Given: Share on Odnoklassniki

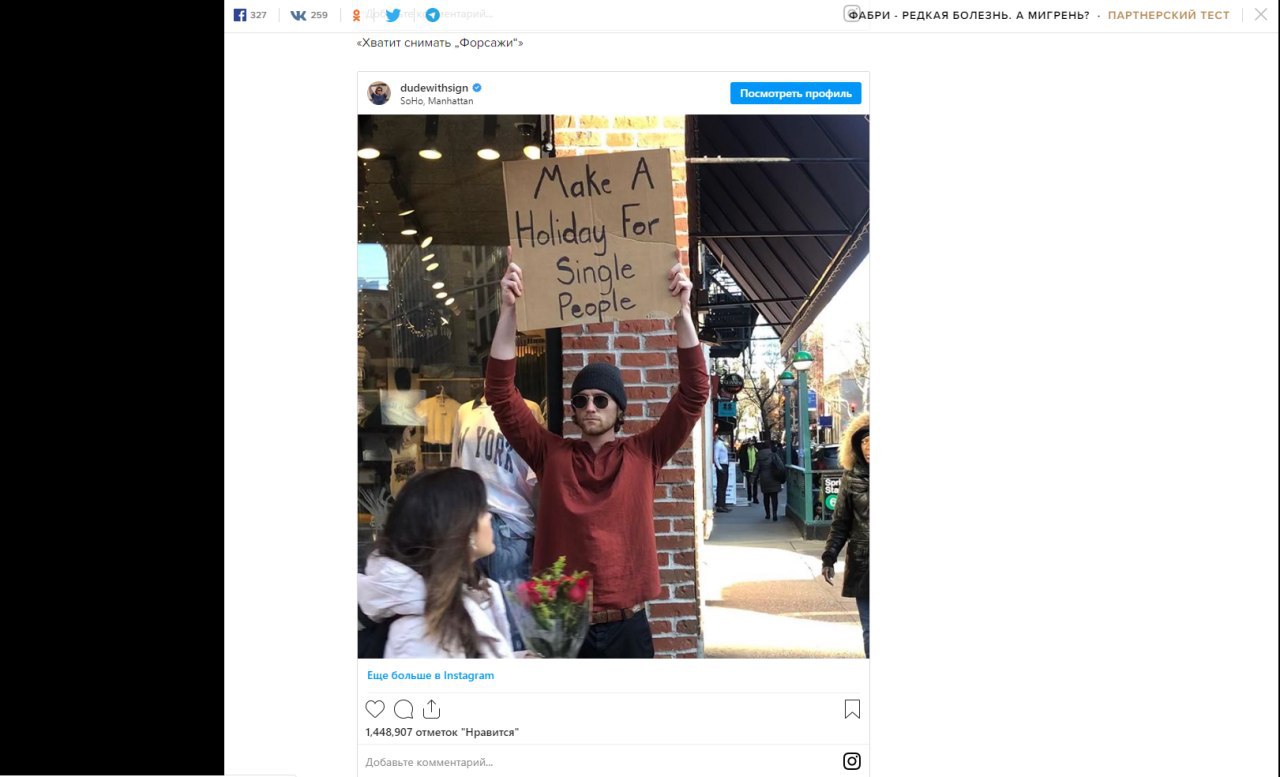Looking at the screenshot, I should coord(357,15).
